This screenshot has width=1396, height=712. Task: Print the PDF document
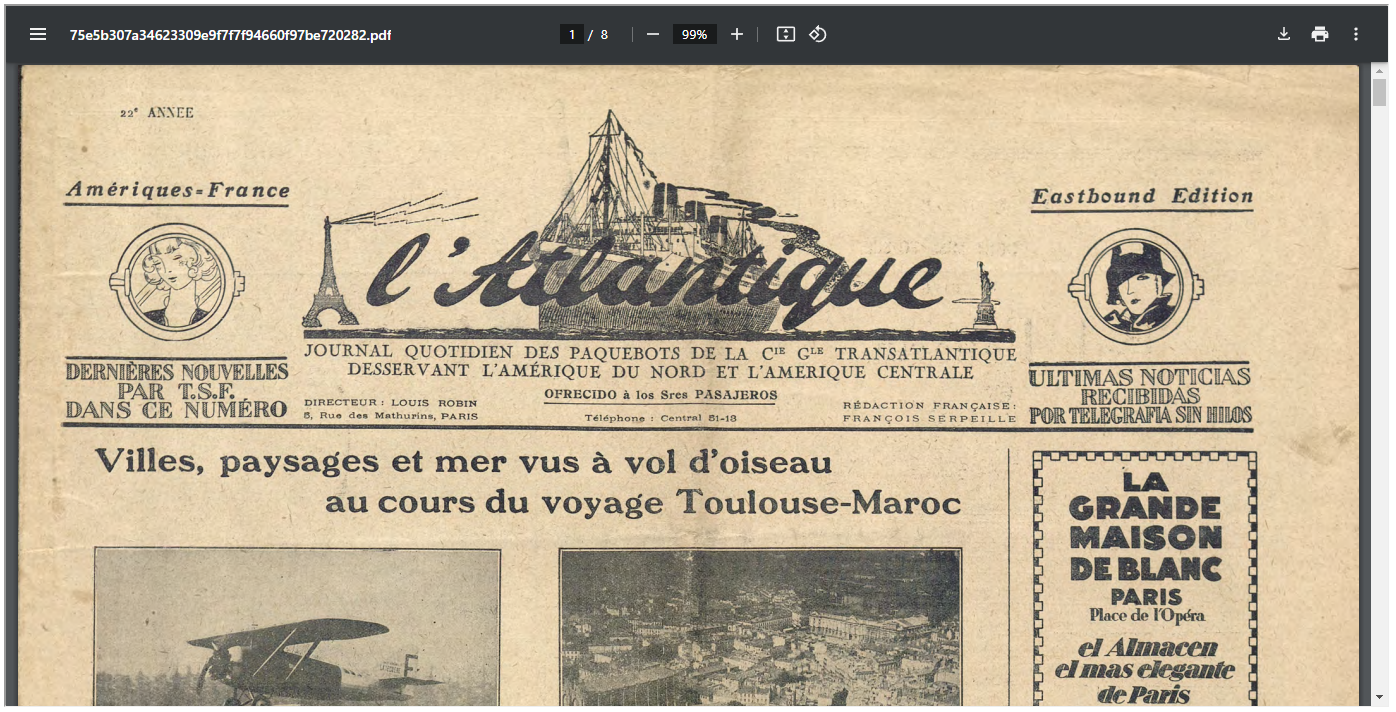(x=1320, y=34)
